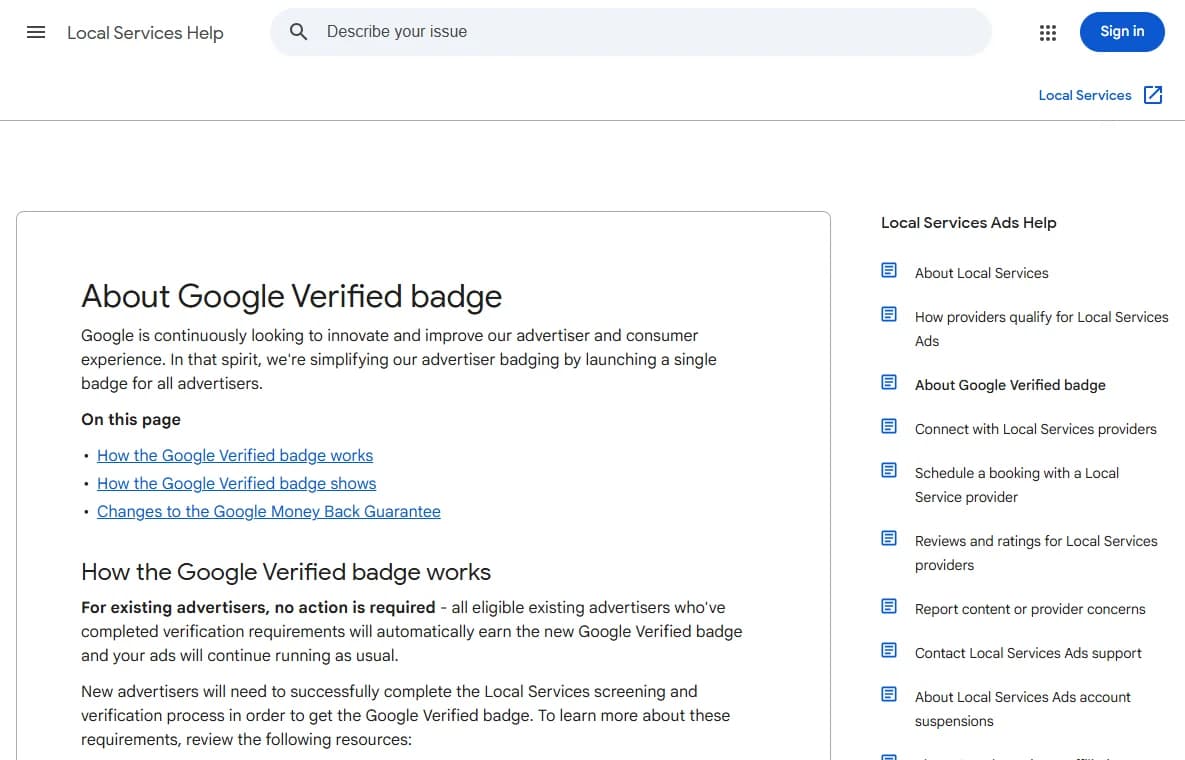Screen dimensions: 1185x760
Task: Open Schedule a booking with a Local Service provider
Action: pos(1016,485)
